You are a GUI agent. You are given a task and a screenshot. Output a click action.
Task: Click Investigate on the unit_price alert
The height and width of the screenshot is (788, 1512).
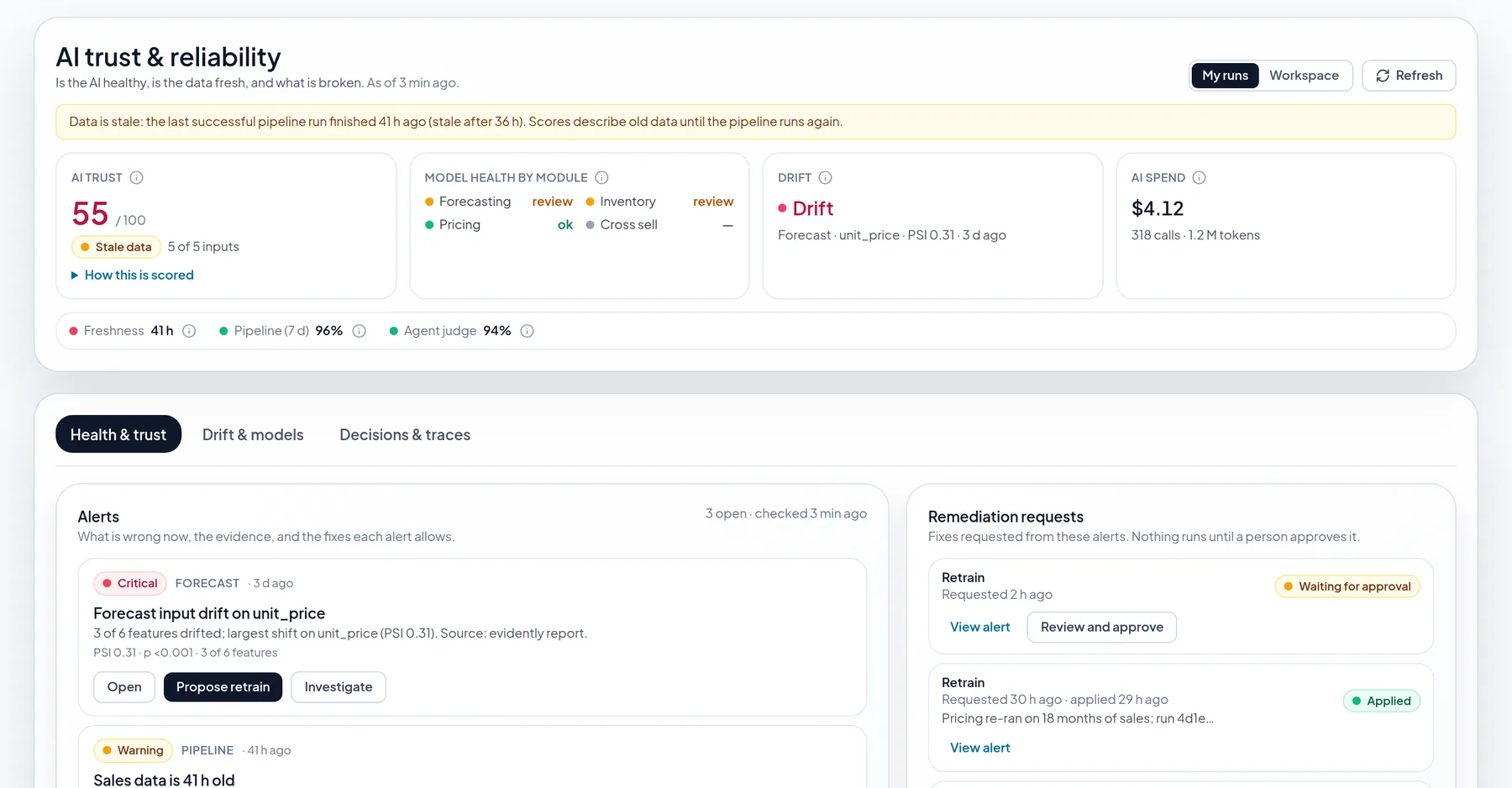pyautogui.click(x=339, y=687)
